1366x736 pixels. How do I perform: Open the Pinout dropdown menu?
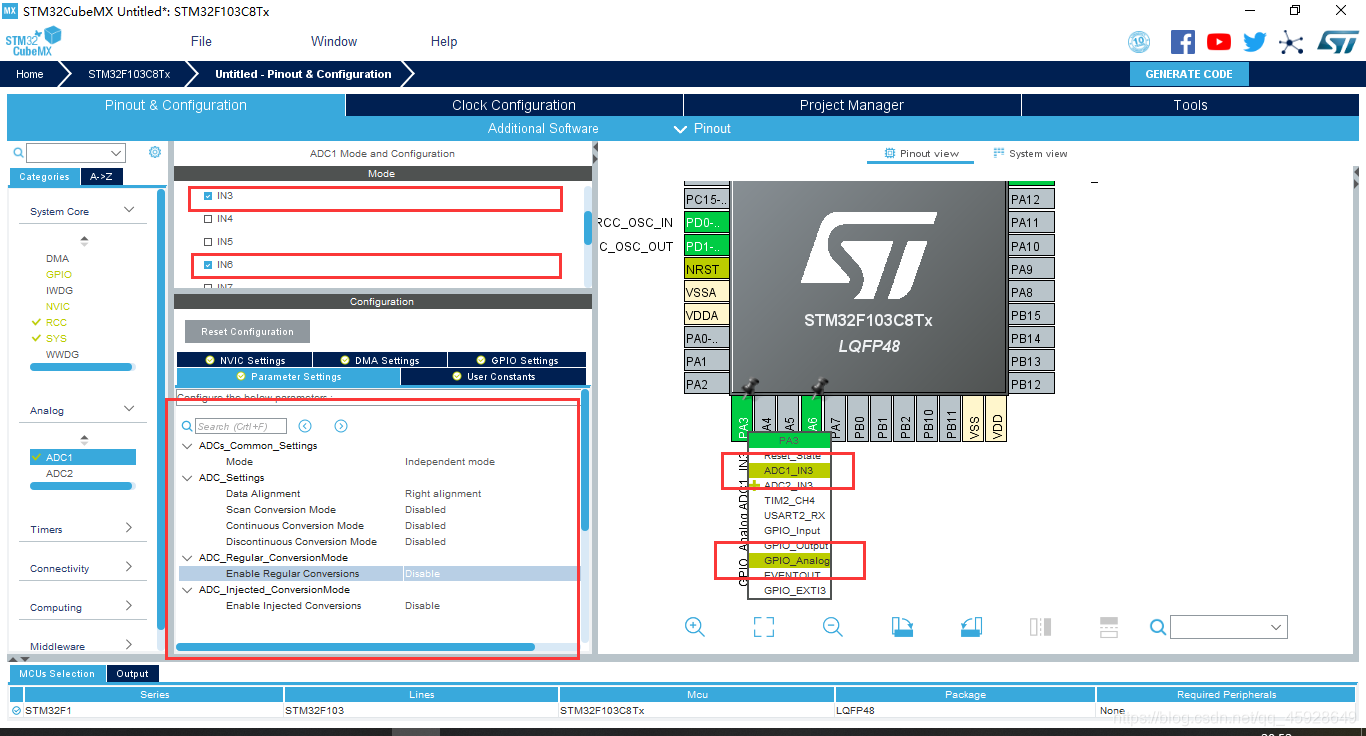(x=702, y=128)
